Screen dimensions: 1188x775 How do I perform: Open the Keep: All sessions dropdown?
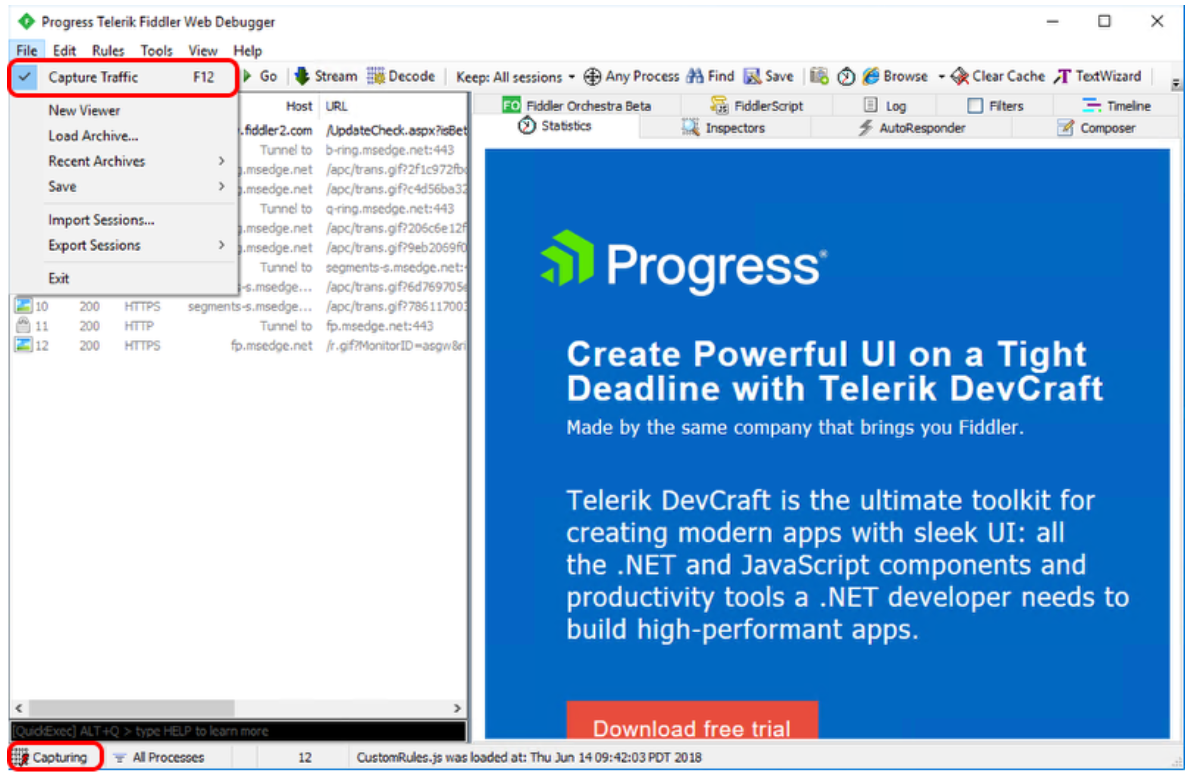(x=515, y=76)
